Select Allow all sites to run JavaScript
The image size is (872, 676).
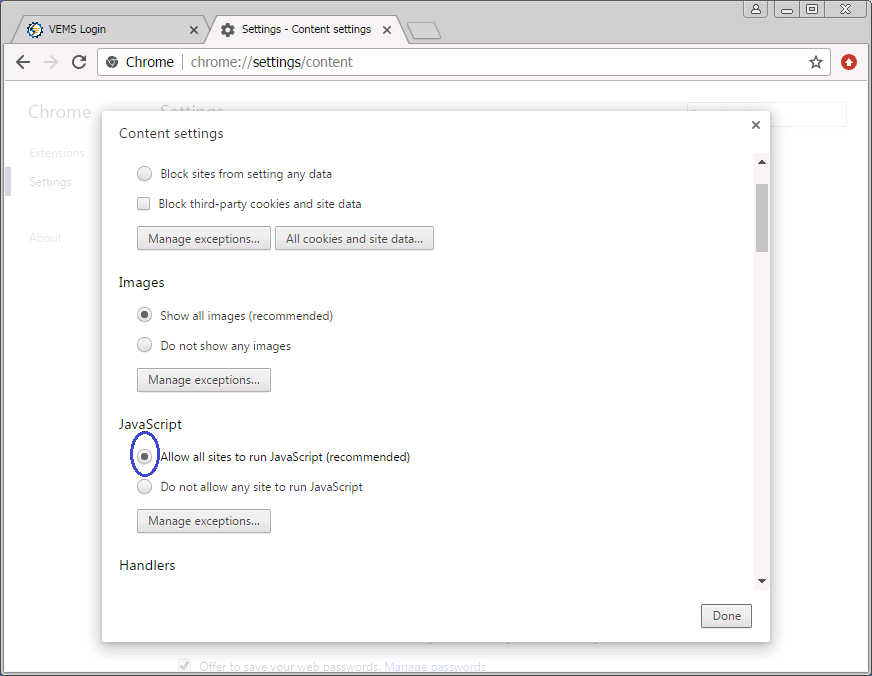145,457
